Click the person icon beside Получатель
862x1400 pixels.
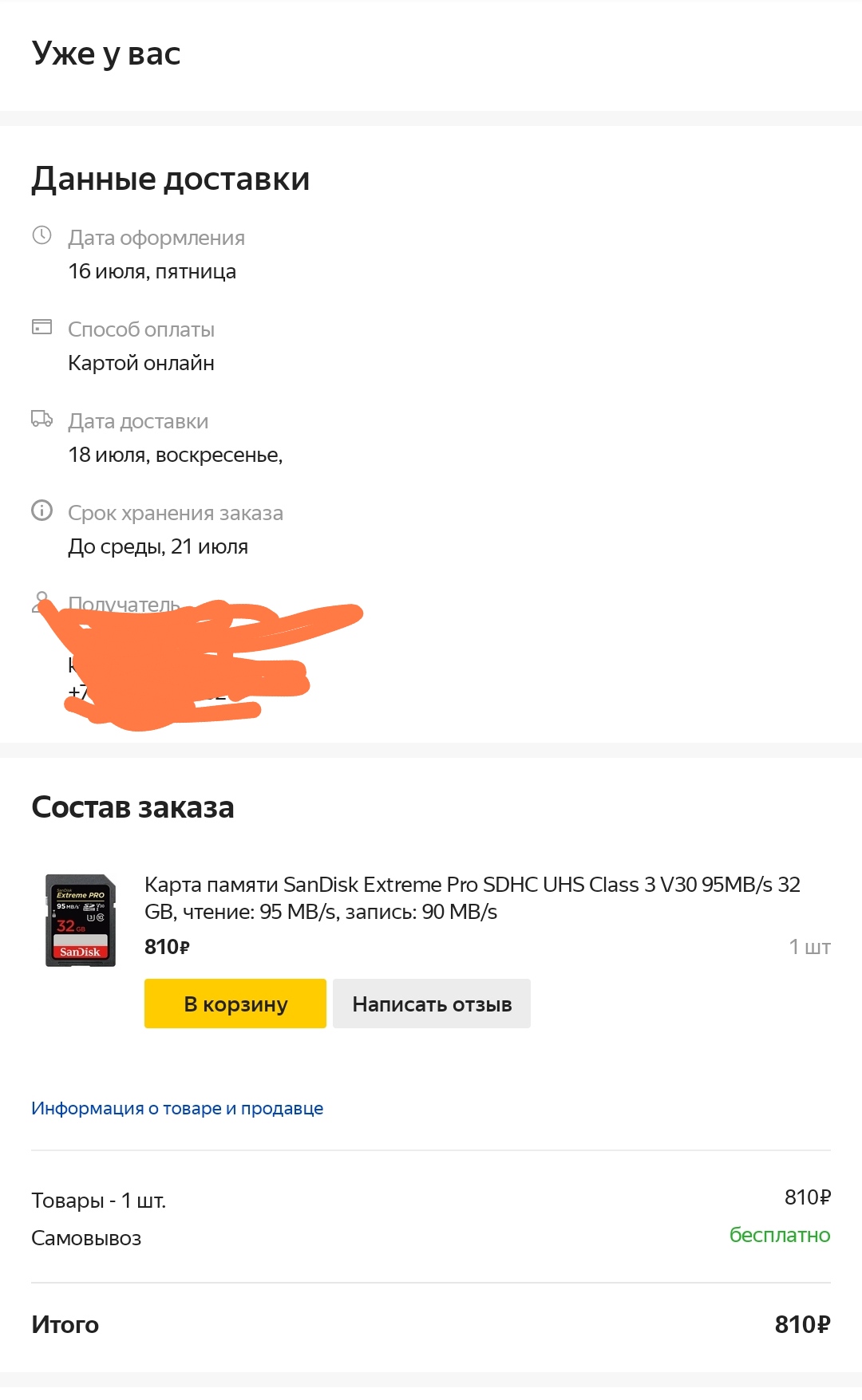point(42,600)
